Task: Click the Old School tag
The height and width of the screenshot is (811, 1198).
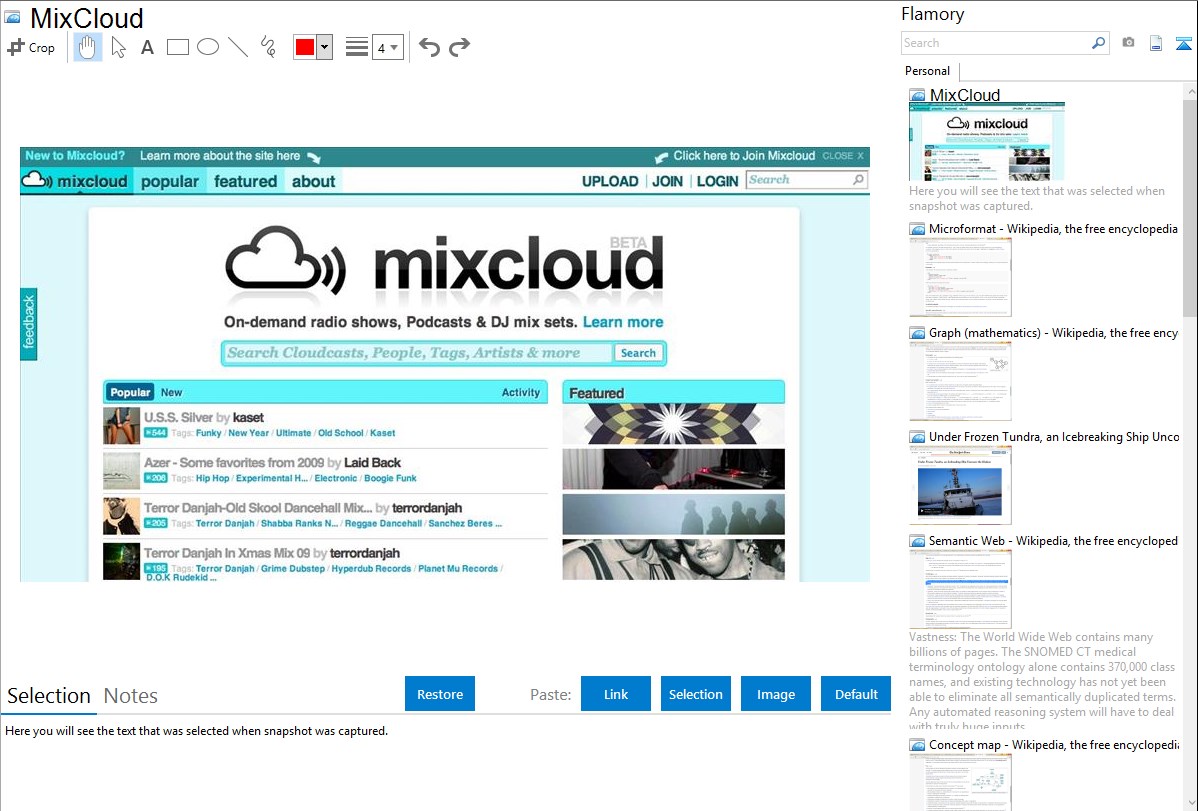Action: pyautogui.click(x=341, y=433)
